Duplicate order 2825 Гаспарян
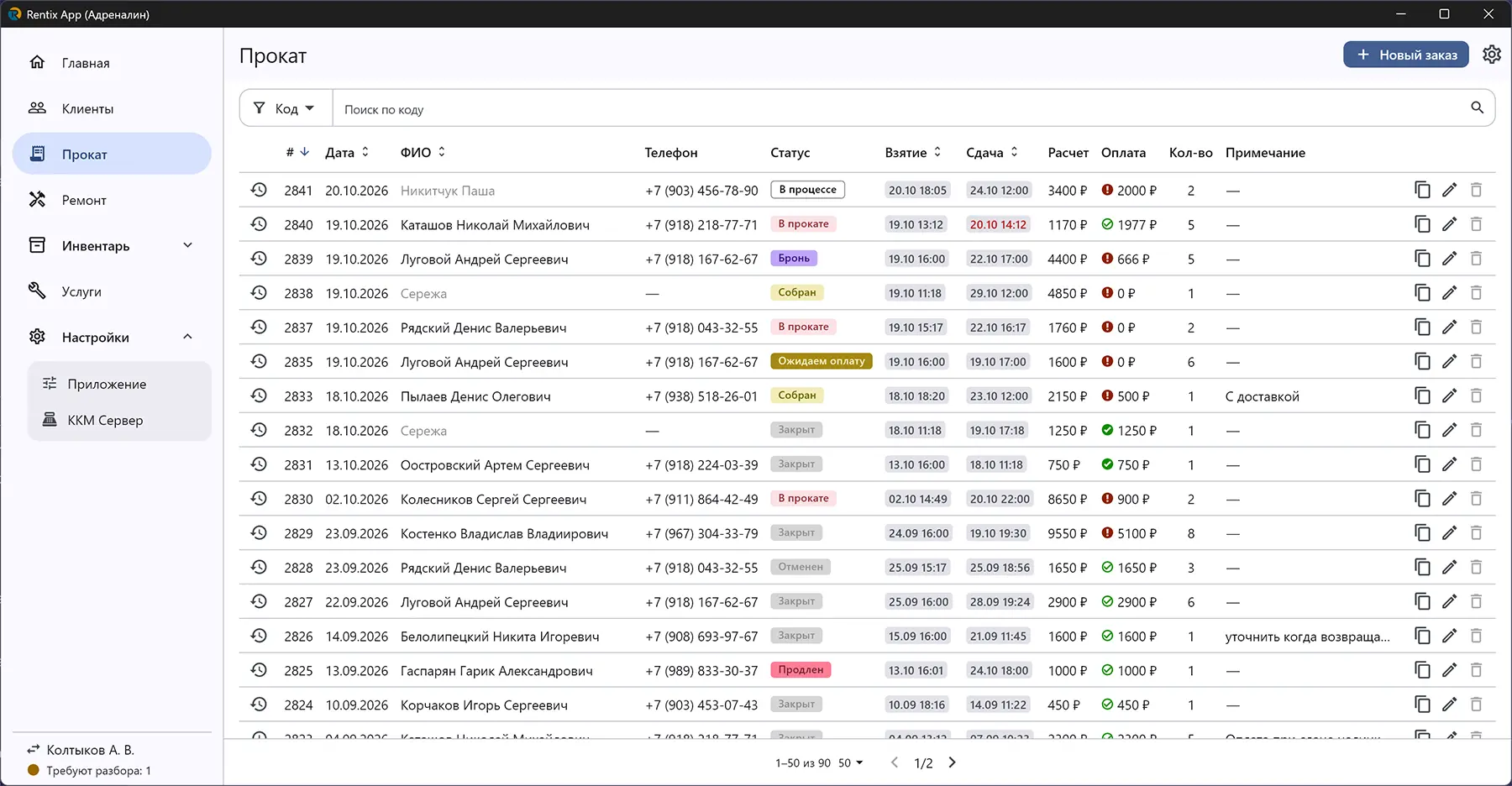Screen dimensions: 1512x786 (x=1422, y=670)
